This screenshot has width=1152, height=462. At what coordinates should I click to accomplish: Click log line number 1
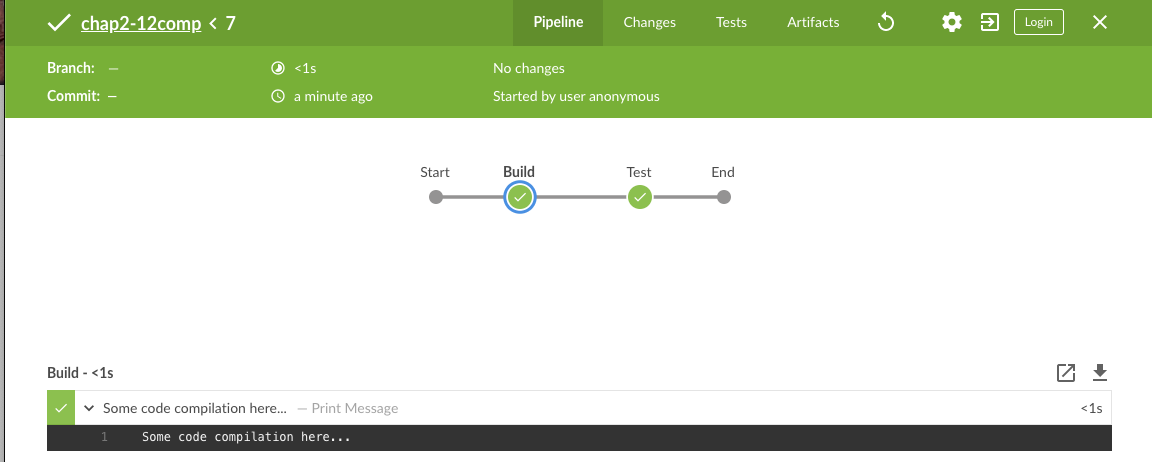[104, 437]
